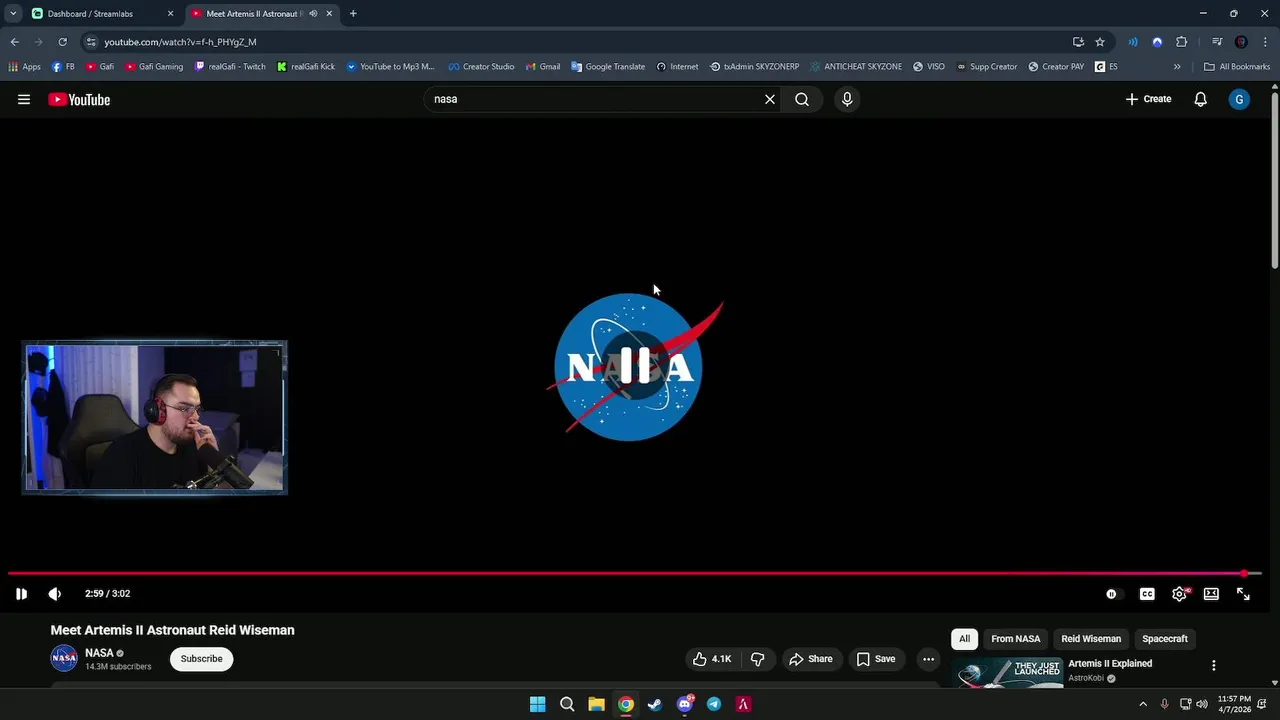Image resolution: width=1280 pixels, height=720 pixels.
Task: Open the Gmail bookmark
Action: (543, 67)
